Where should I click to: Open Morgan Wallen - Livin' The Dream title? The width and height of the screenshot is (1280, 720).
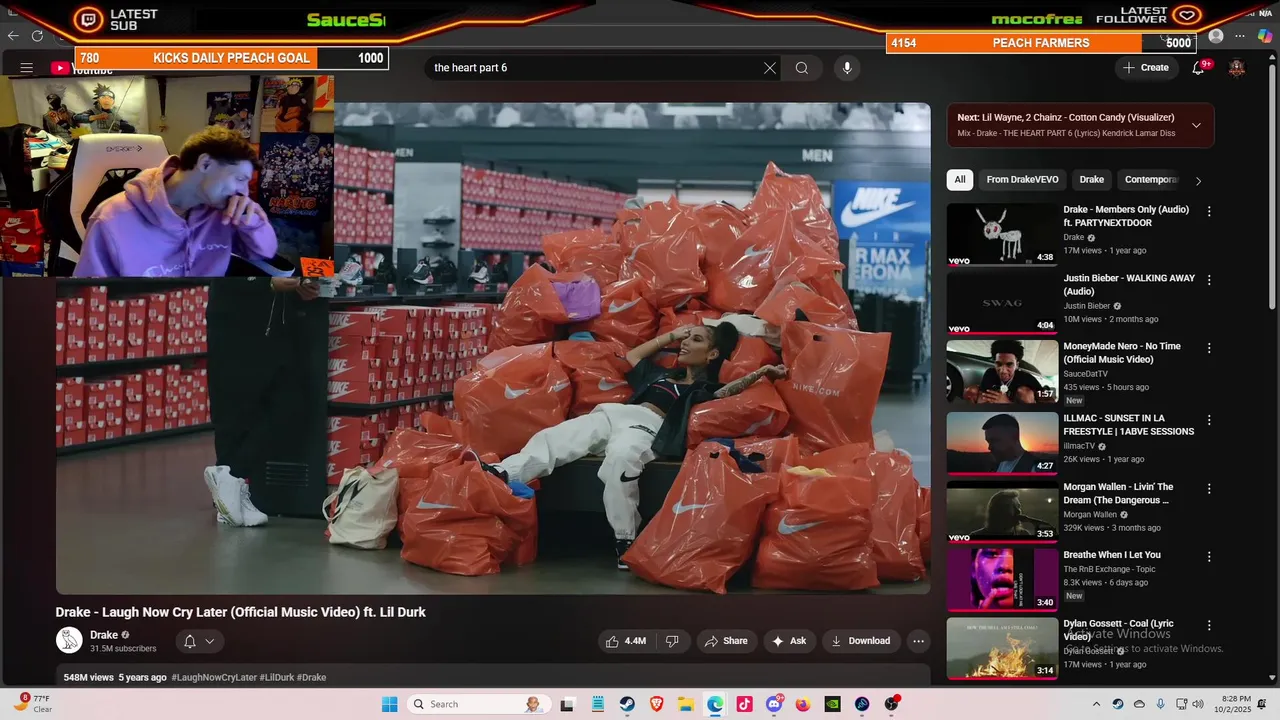(x=1118, y=494)
